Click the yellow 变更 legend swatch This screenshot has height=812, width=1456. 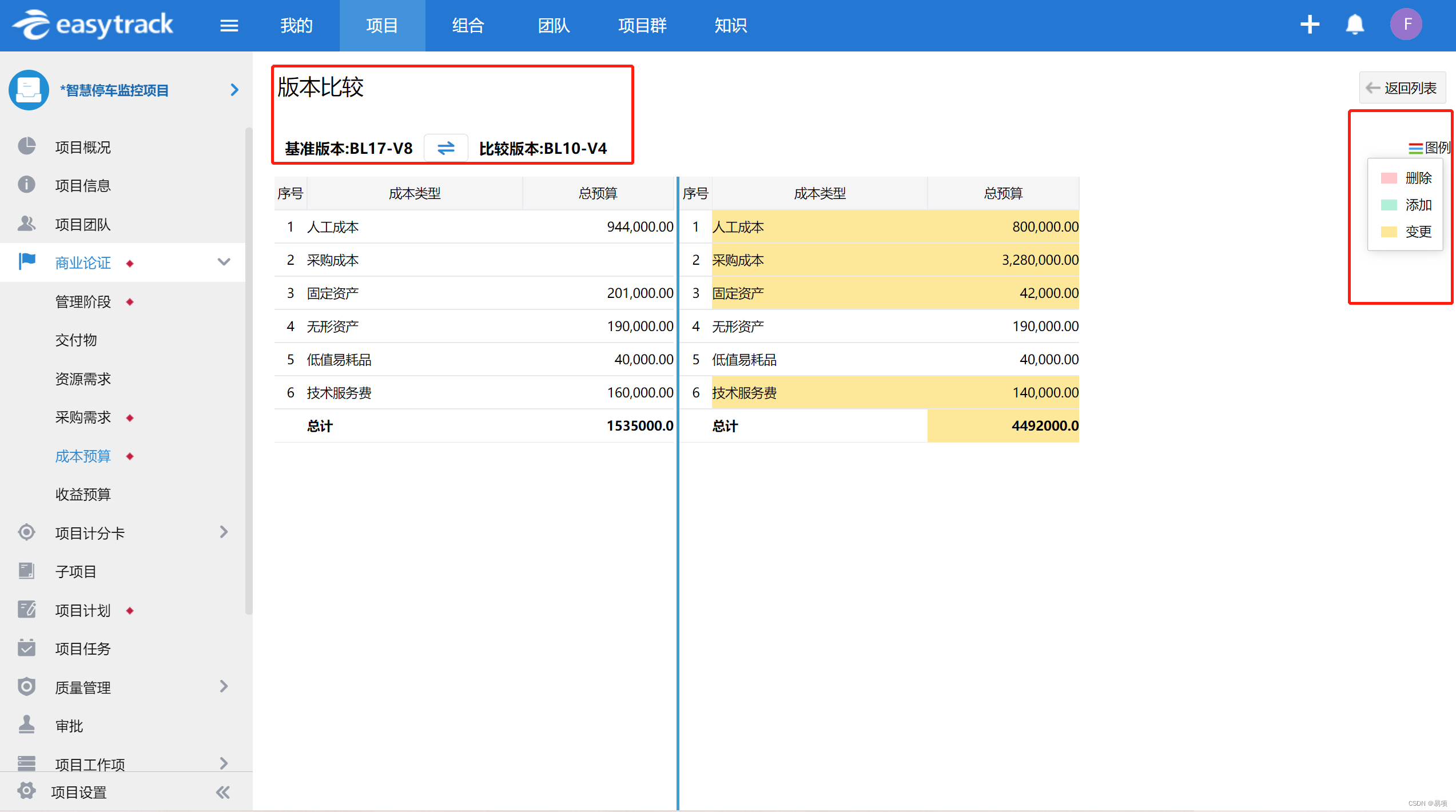pos(1389,232)
